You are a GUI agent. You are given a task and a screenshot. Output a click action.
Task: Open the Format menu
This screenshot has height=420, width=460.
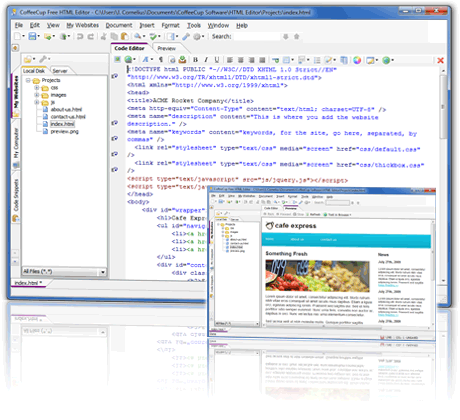click(170, 25)
